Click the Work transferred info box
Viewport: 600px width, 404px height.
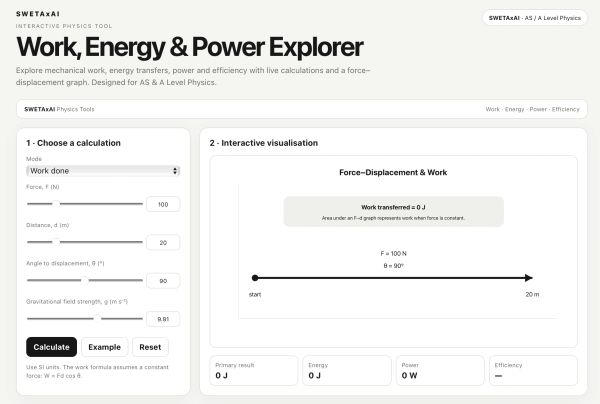tap(393, 212)
